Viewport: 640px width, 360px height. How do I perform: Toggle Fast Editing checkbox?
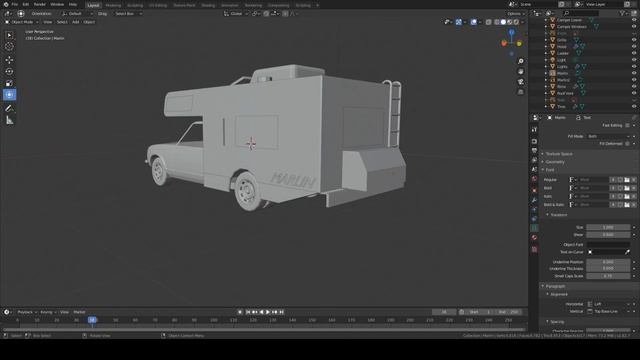[x=627, y=125]
